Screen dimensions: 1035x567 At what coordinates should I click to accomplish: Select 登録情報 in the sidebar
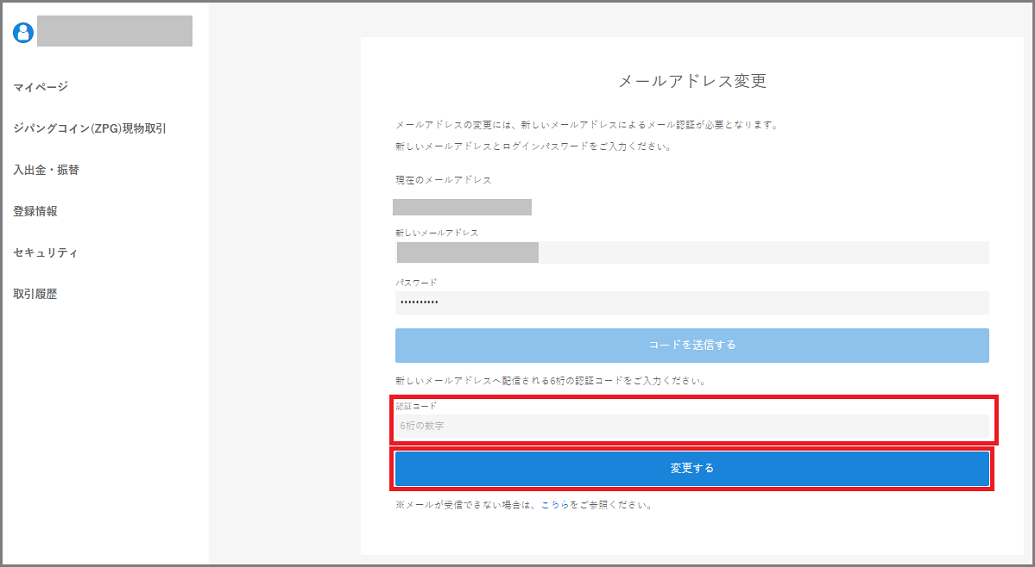(35, 211)
